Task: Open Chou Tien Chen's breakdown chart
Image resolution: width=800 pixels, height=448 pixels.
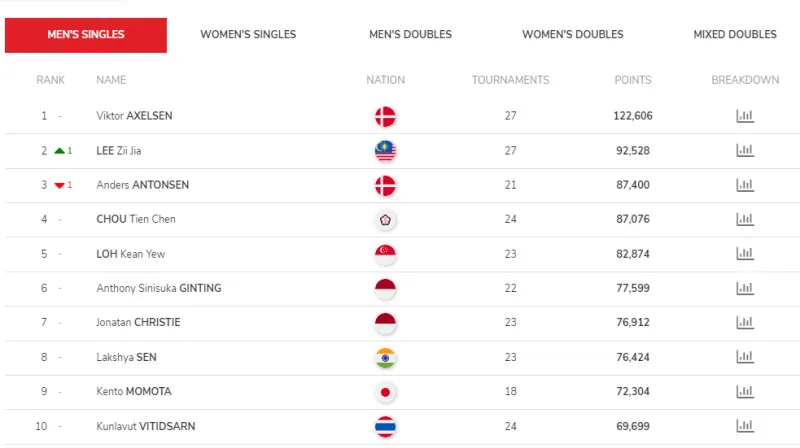Action: click(x=744, y=220)
